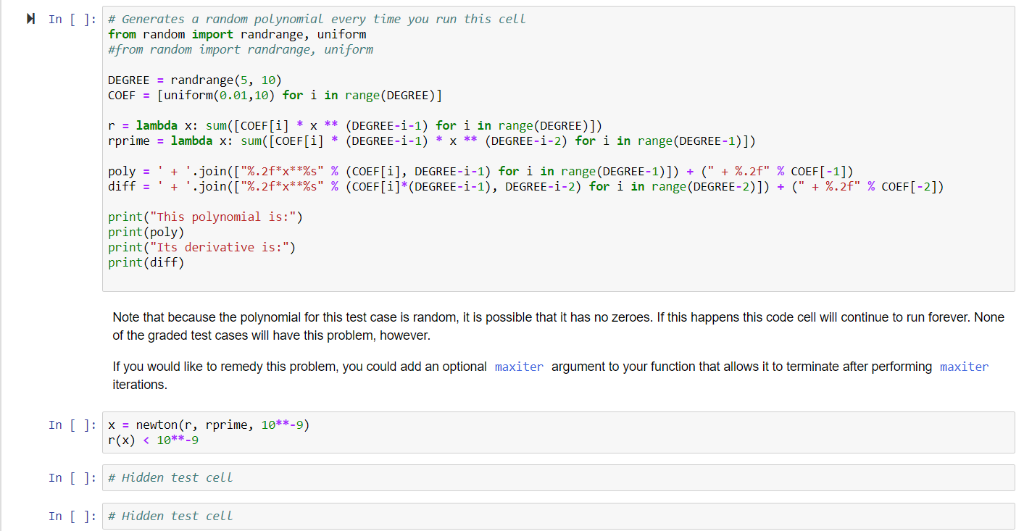Viewport: 1024px width, 531px height.
Task: Click the poly string join line
Action: (480, 172)
